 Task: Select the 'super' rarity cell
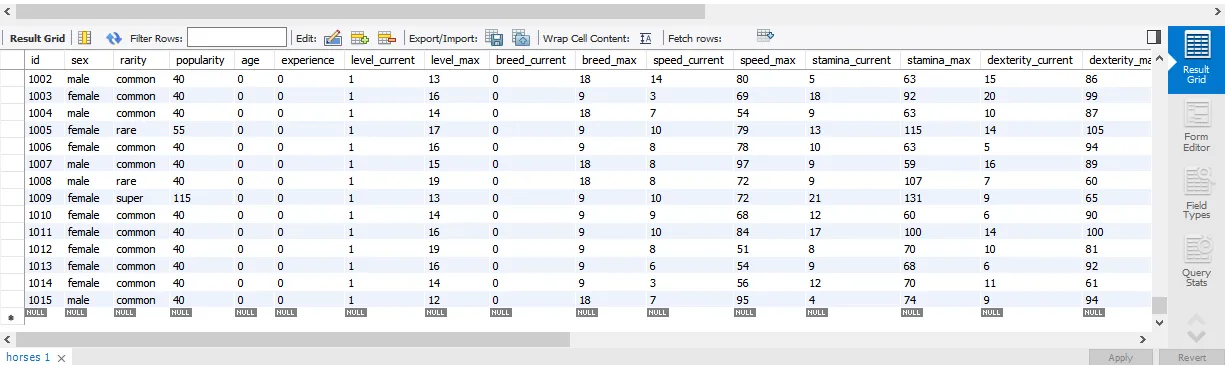[141, 197]
